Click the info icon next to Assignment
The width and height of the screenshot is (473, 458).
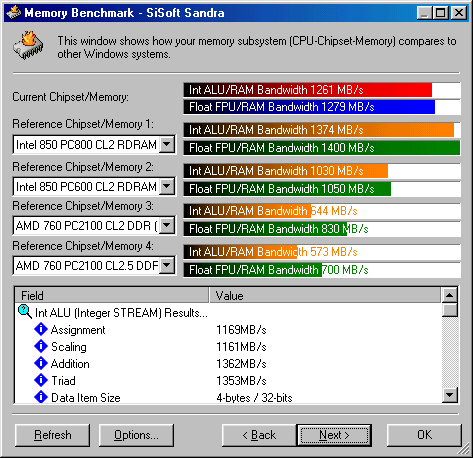[41, 329]
